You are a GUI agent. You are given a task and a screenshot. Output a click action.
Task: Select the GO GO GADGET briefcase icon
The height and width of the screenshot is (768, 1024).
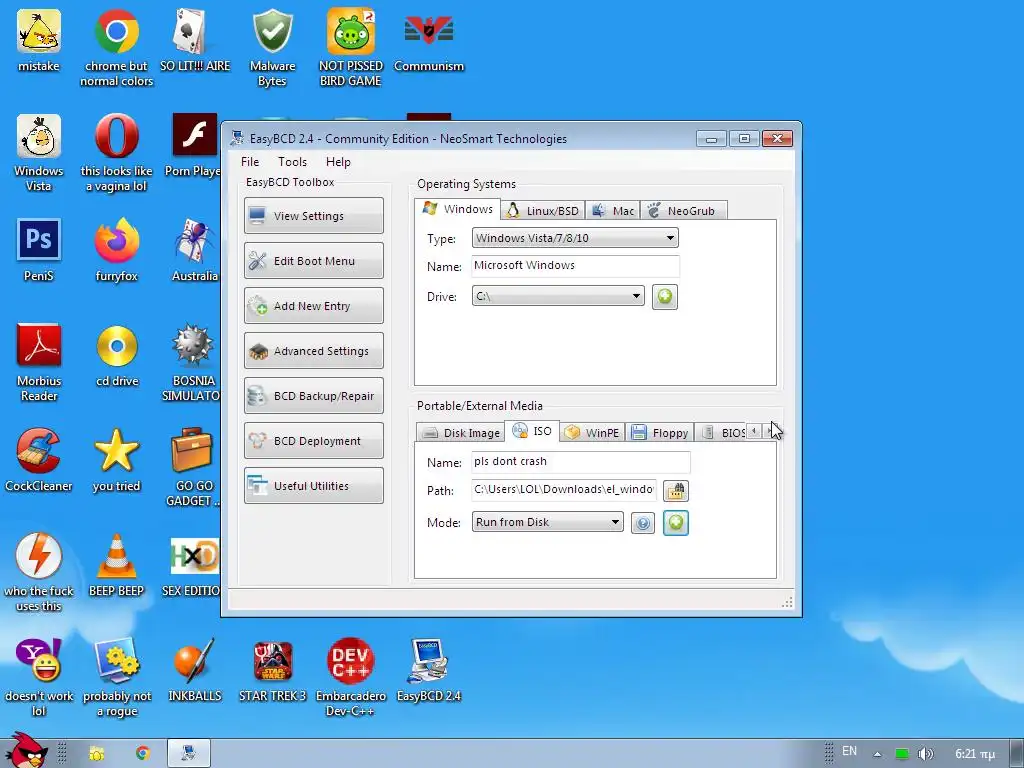(x=193, y=468)
